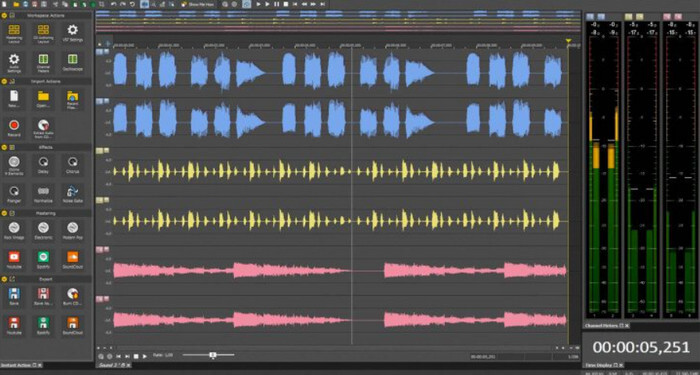700x375 pixels.
Task: Click the Open folder import action
Action: pyautogui.click(x=43, y=99)
